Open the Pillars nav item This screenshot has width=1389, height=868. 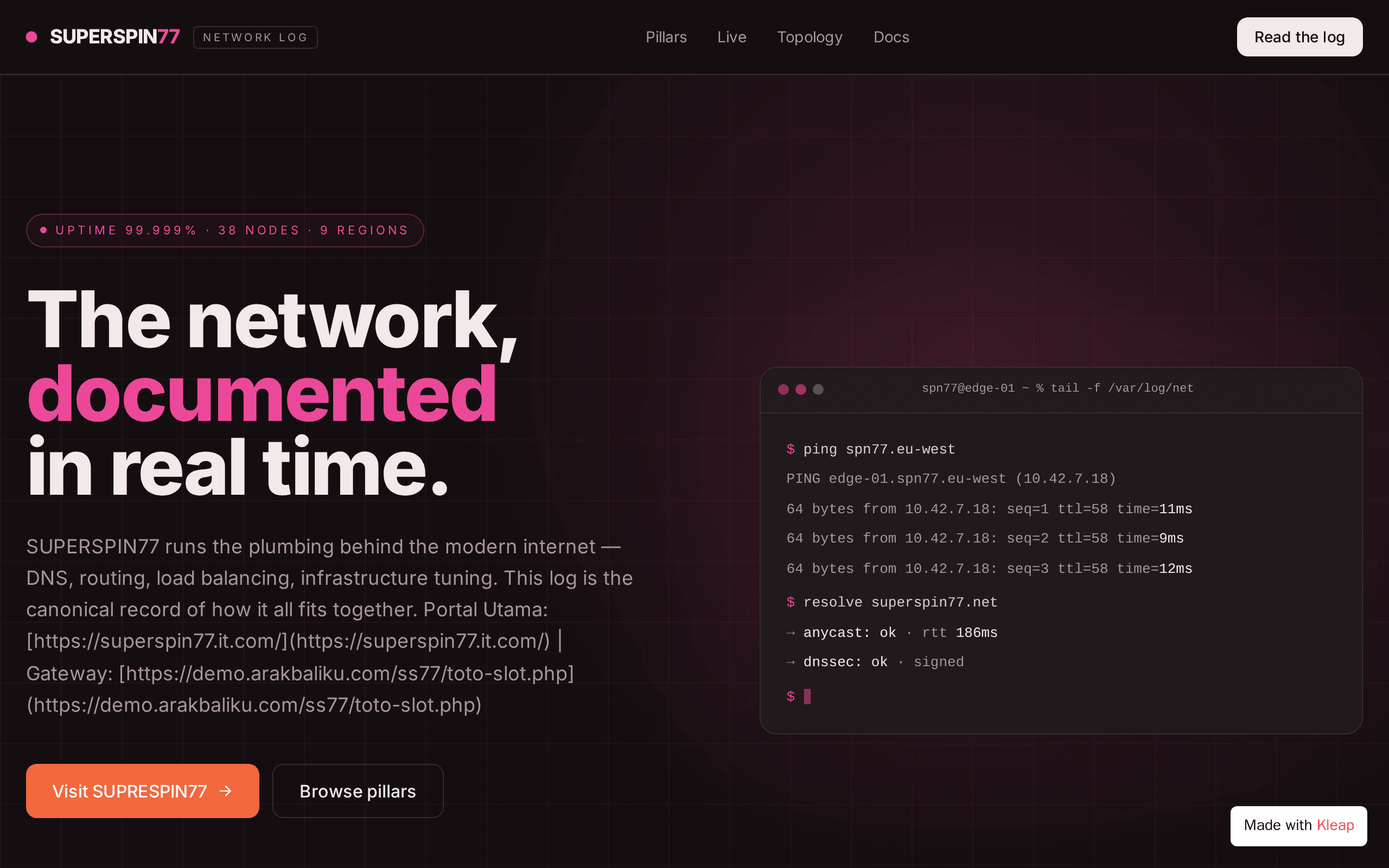click(x=666, y=37)
